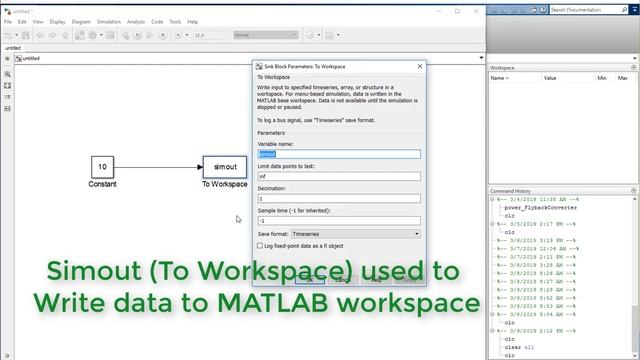Open the Analysis menu

pos(136,22)
